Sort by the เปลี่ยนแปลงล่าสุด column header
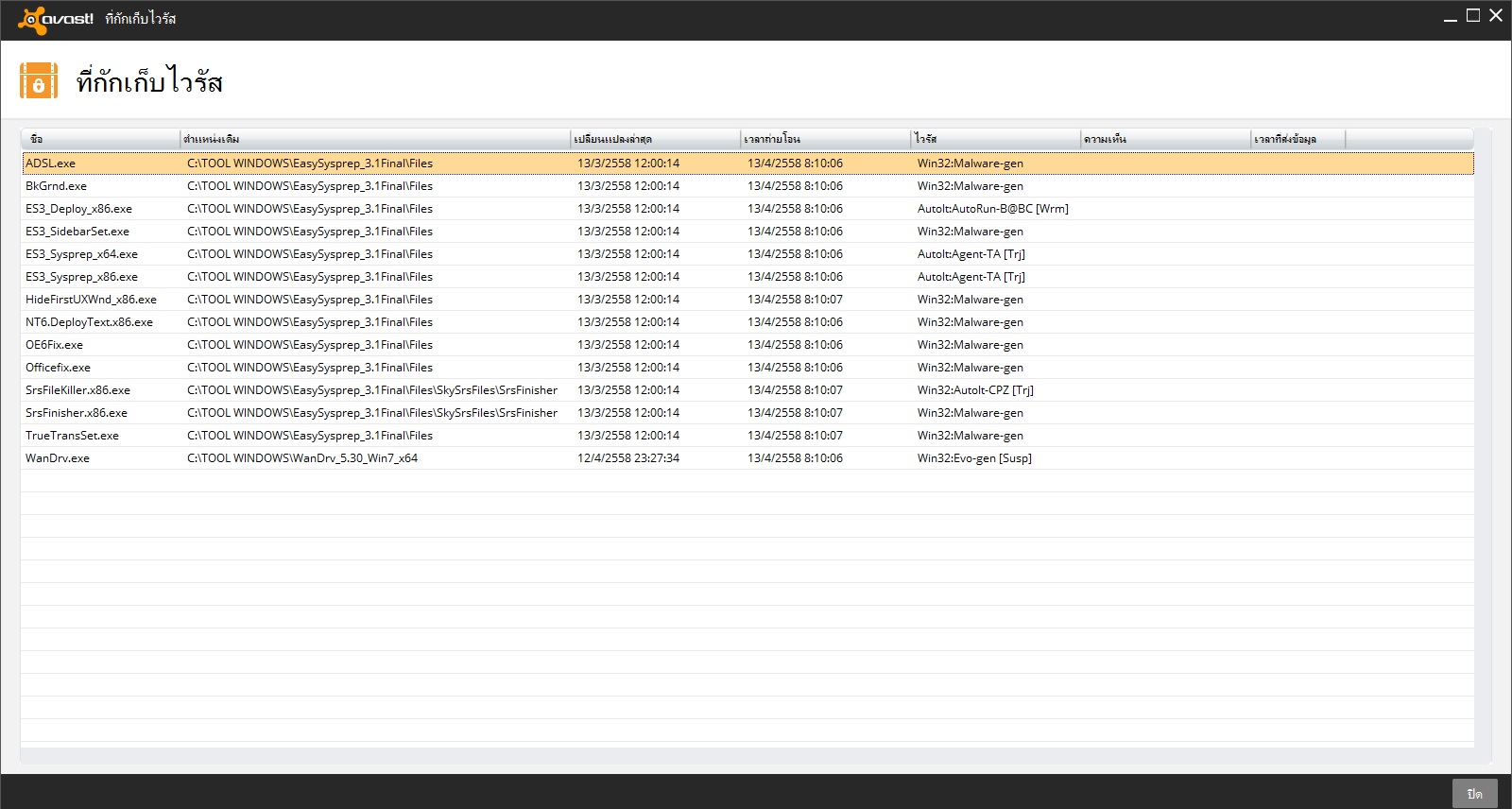The width and height of the screenshot is (1512, 809). click(x=656, y=139)
